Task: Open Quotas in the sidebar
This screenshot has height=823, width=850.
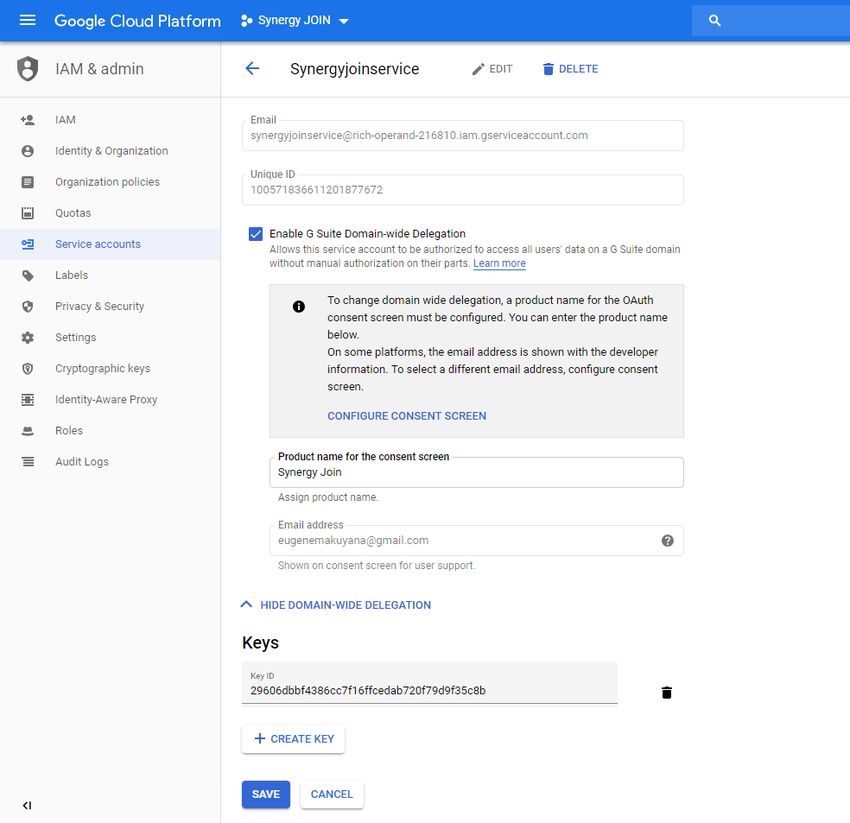Action: (110, 213)
